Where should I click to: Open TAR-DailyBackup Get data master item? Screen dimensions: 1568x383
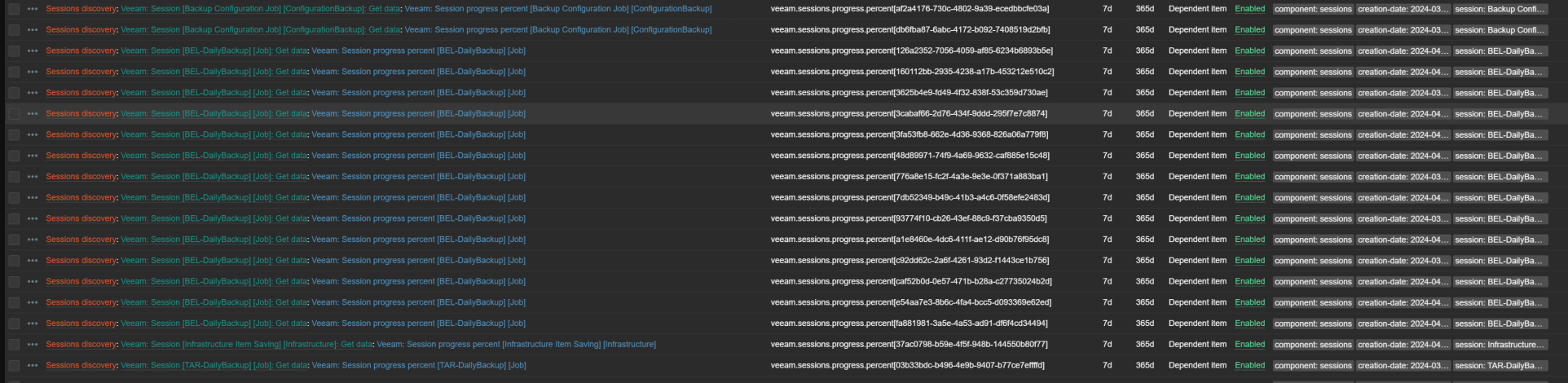[x=214, y=366]
